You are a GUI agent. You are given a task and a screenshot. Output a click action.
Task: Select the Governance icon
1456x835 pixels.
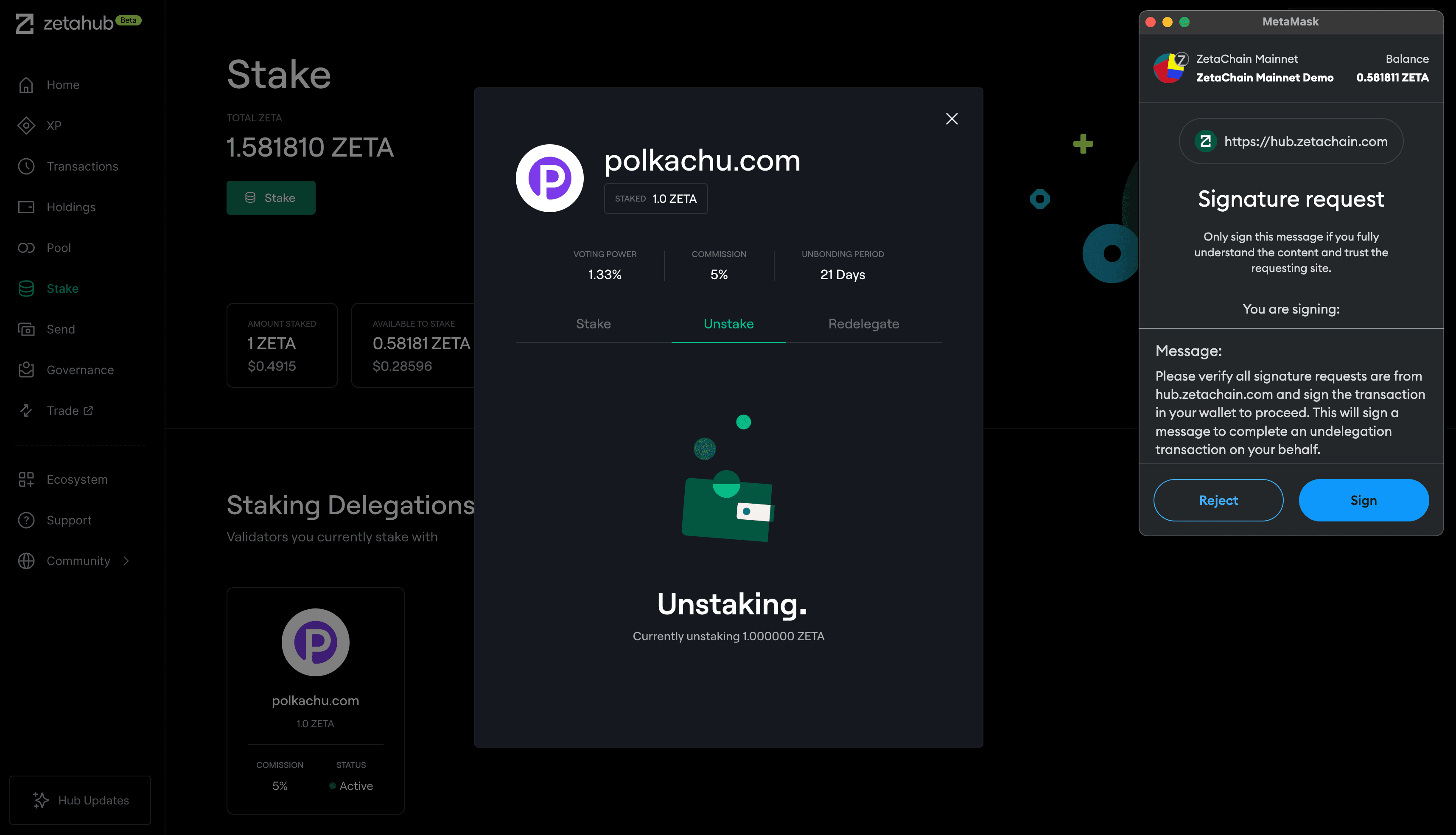[x=26, y=370]
